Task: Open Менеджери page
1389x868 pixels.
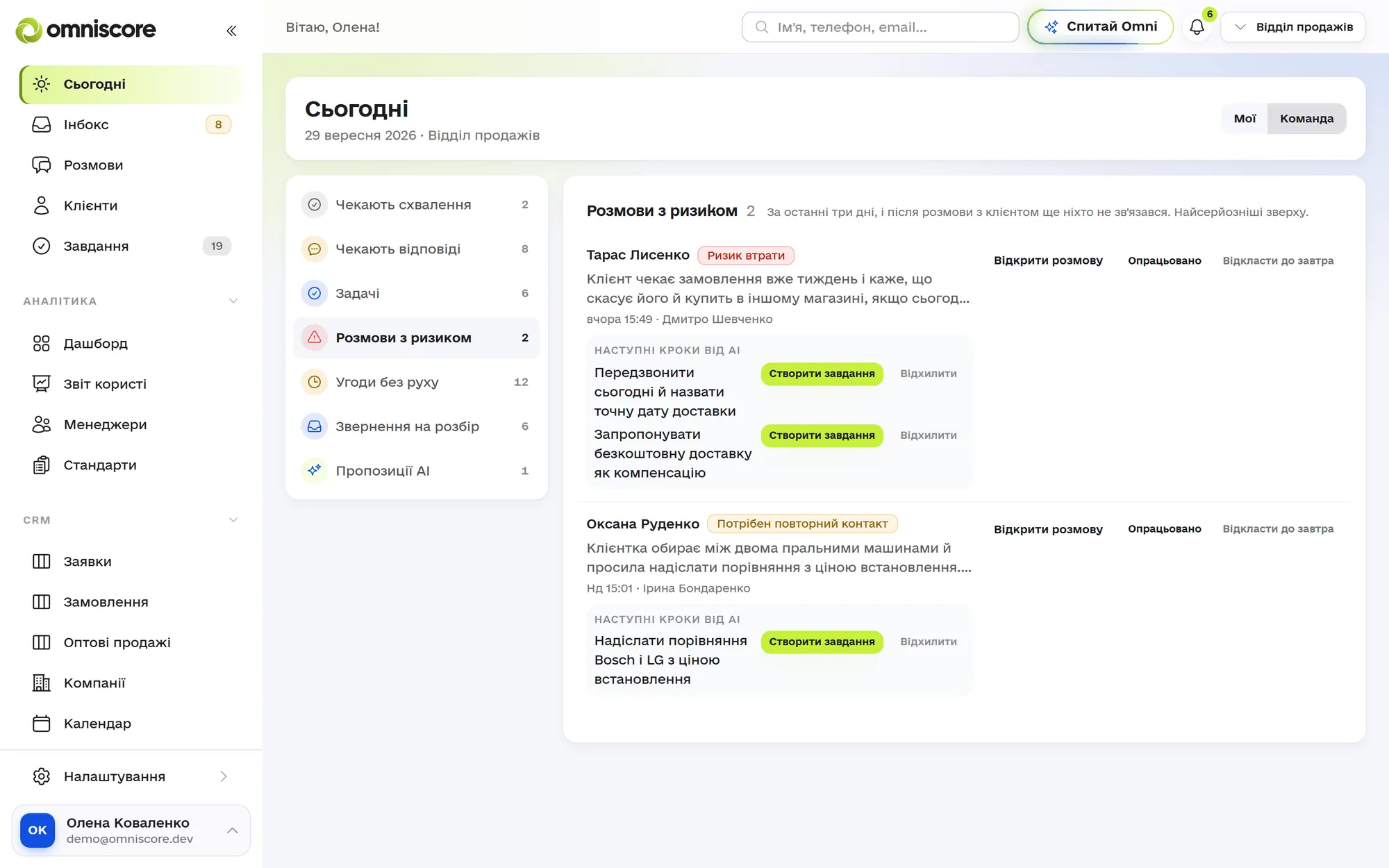Action: pos(131,424)
